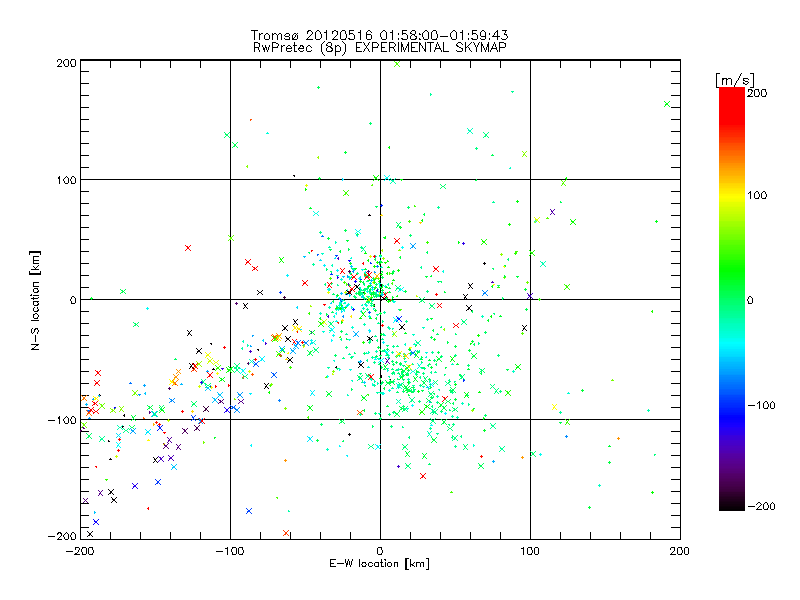
Task: Click the color scale label '200'
Action: click(x=757, y=93)
